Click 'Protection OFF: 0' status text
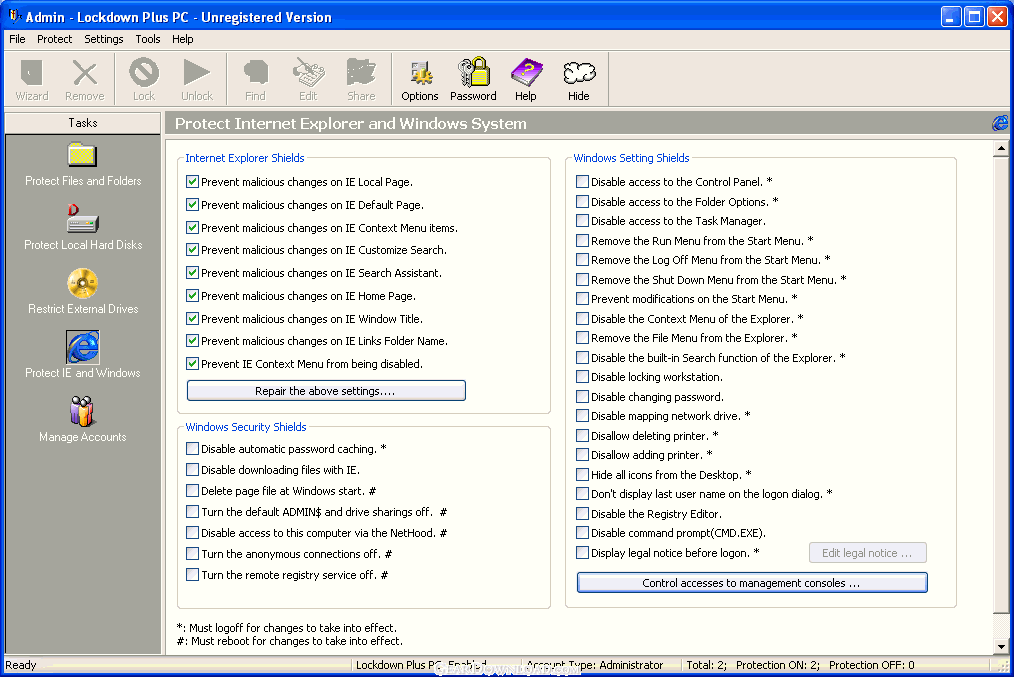 click(872, 665)
